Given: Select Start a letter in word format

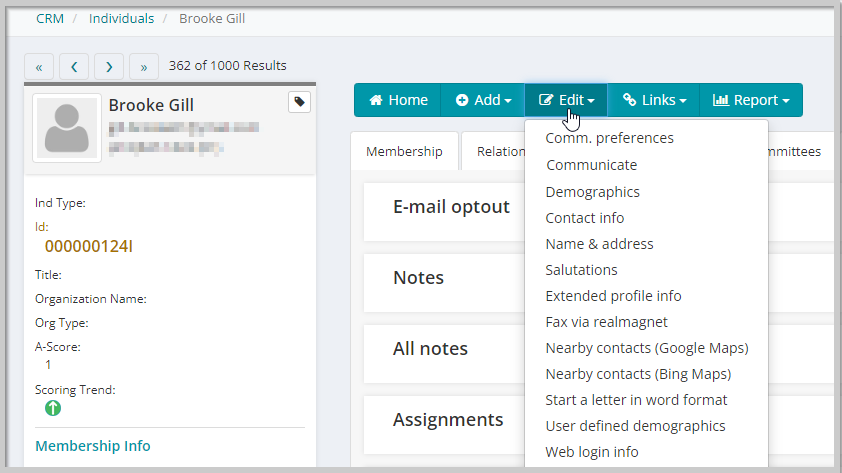Looking at the screenshot, I should [x=636, y=400].
